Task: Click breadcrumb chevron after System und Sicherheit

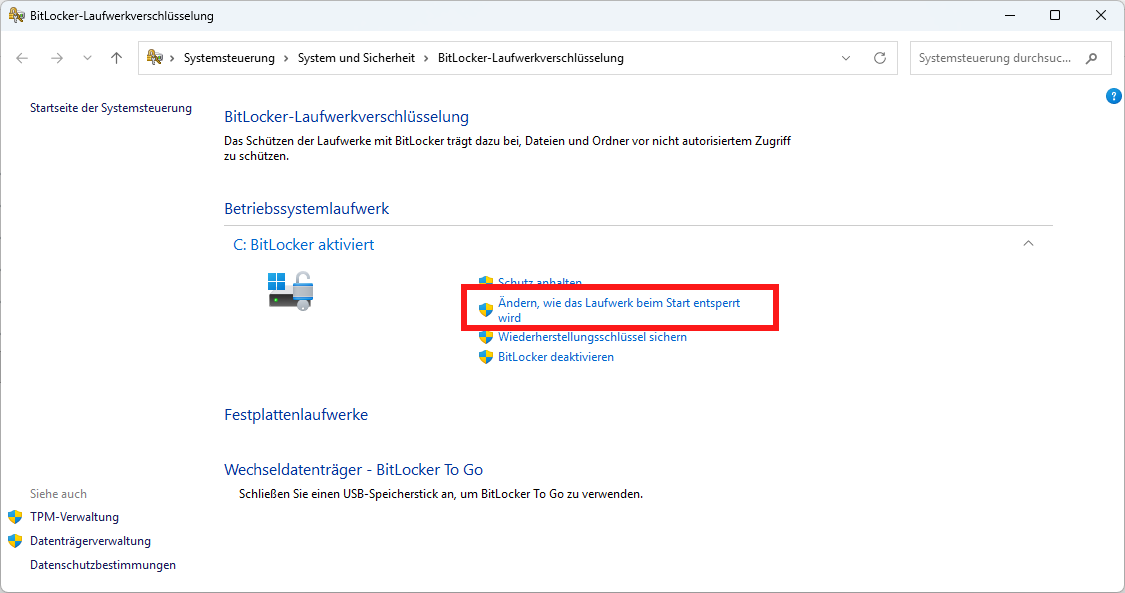Action: (x=426, y=58)
